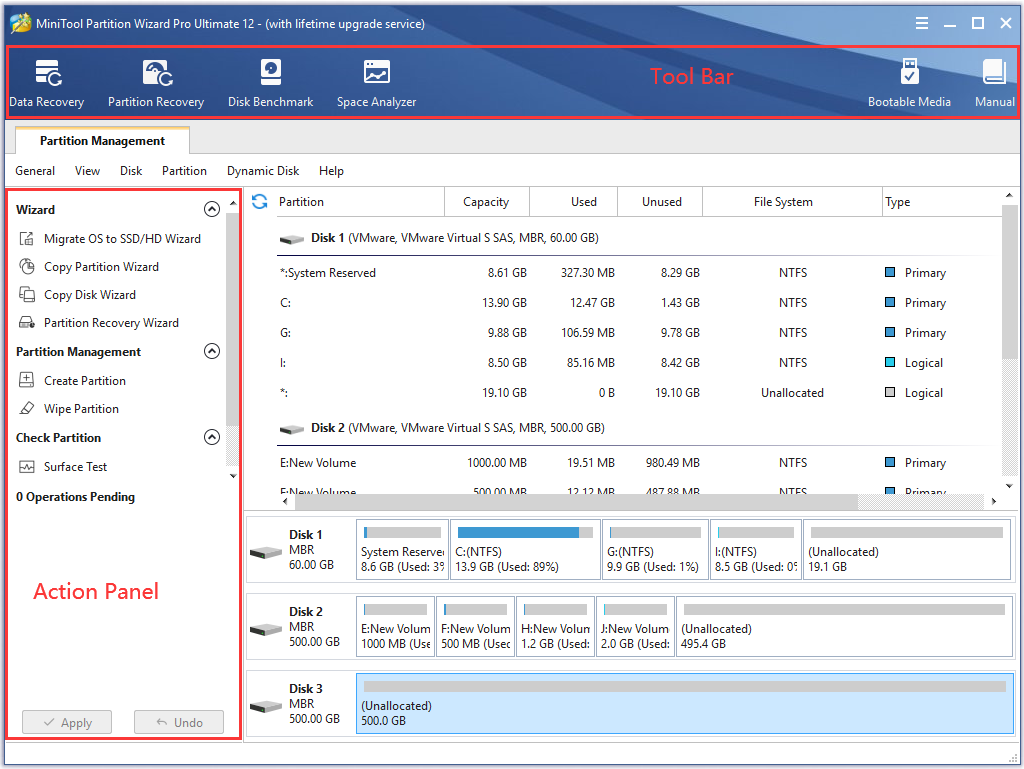Open the Dynamic Disk menu

[x=263, y=171]
